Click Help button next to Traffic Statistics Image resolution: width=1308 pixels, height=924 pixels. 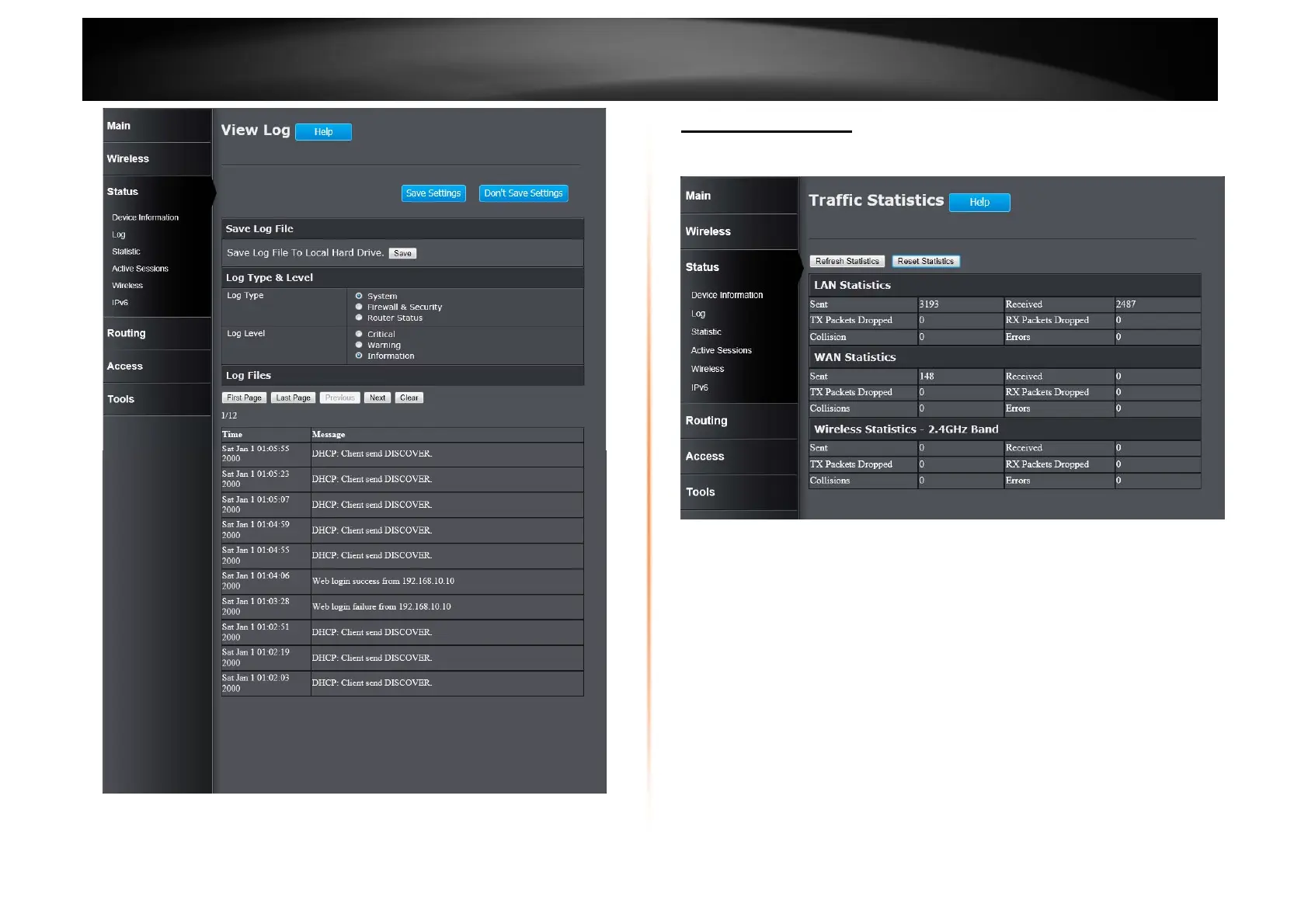979,203
